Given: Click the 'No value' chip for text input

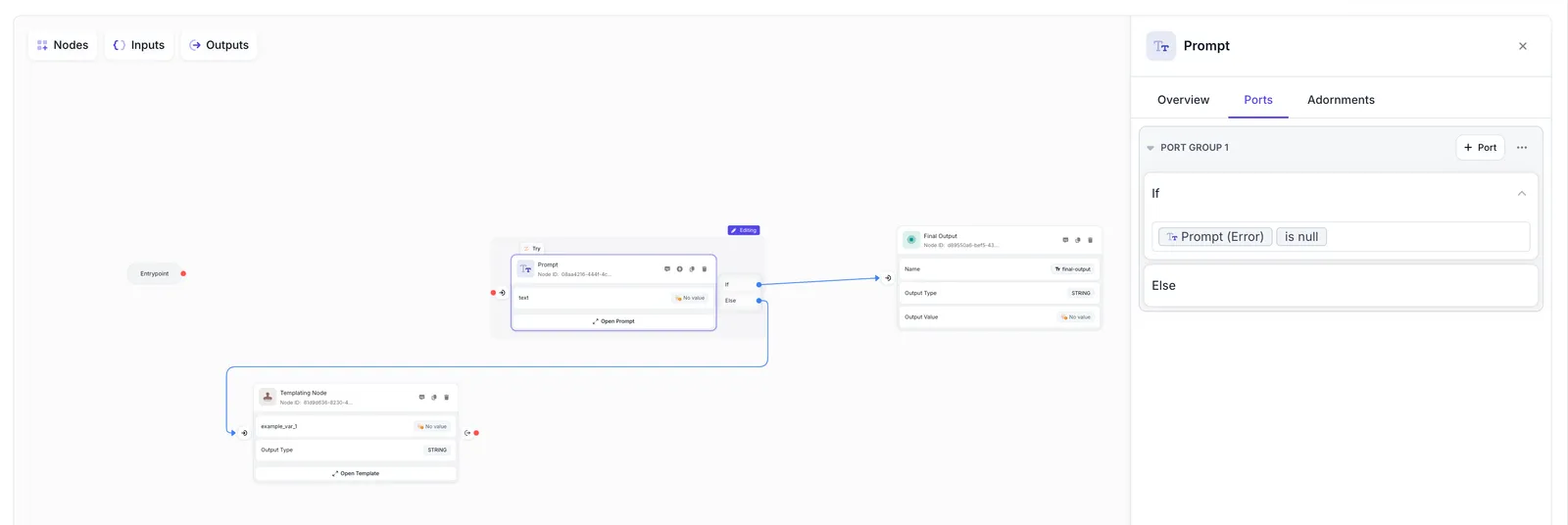Looking at the screenshot, I should pyautogui.click(x=690, y=298).
